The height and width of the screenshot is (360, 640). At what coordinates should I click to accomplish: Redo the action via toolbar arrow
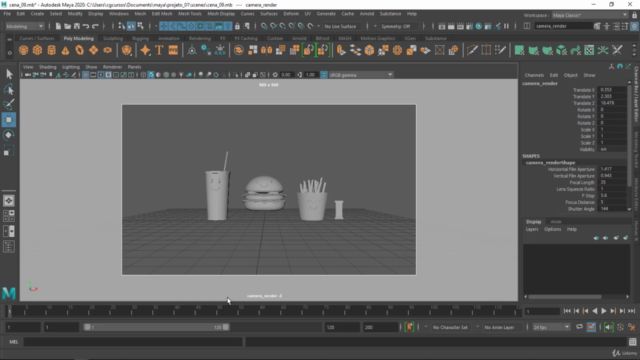(x=96, y=26)
